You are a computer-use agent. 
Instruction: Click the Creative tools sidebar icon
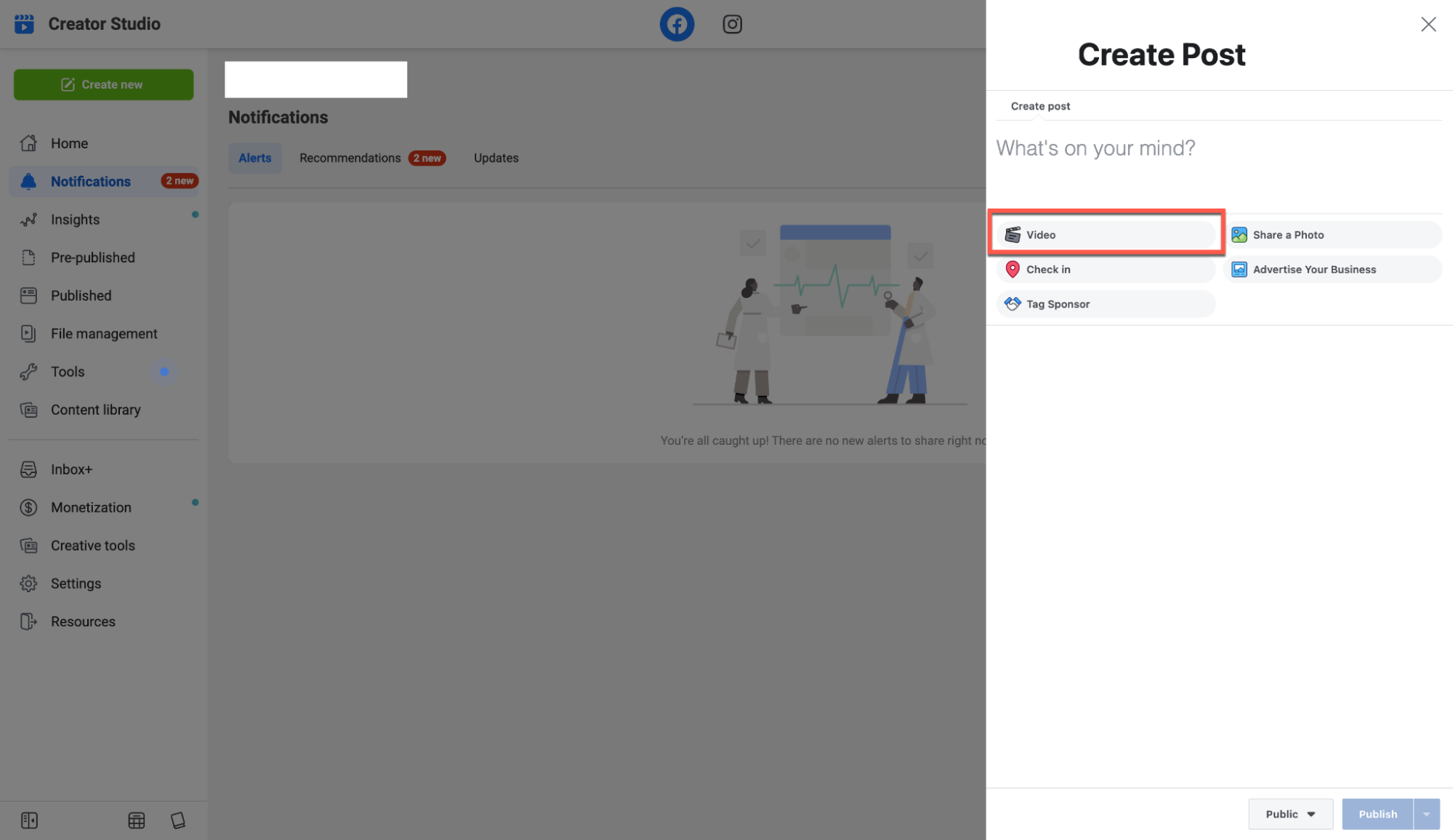[29, 546]
